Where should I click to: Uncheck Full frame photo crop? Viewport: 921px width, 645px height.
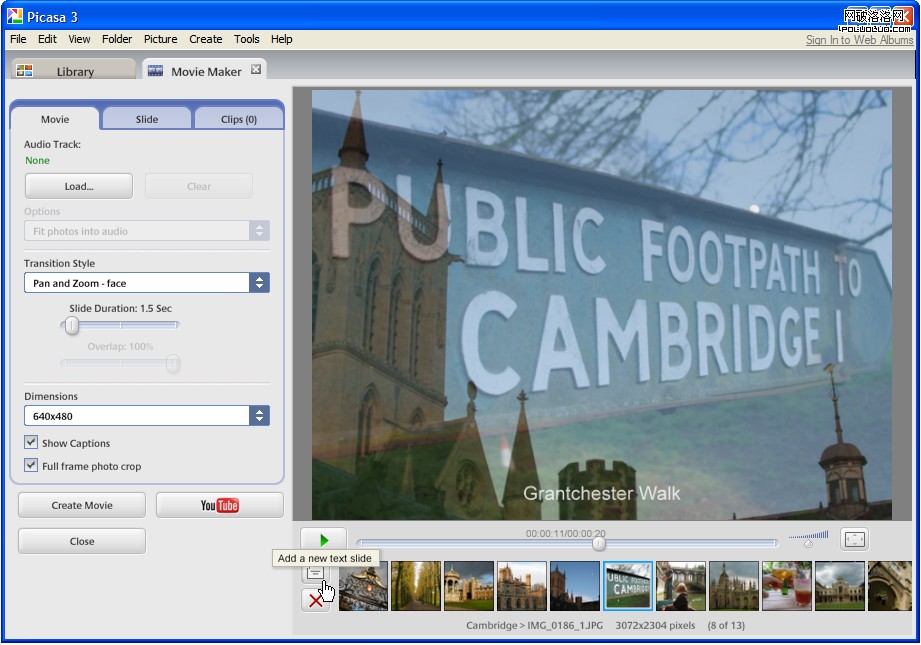(x=31, y=466)
